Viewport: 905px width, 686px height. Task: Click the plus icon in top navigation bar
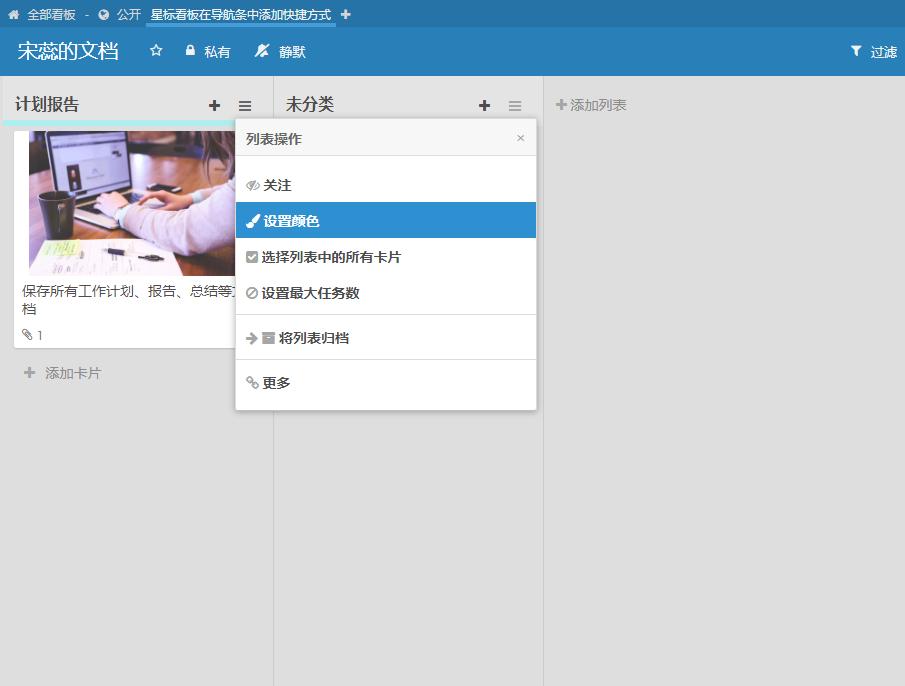346,15
